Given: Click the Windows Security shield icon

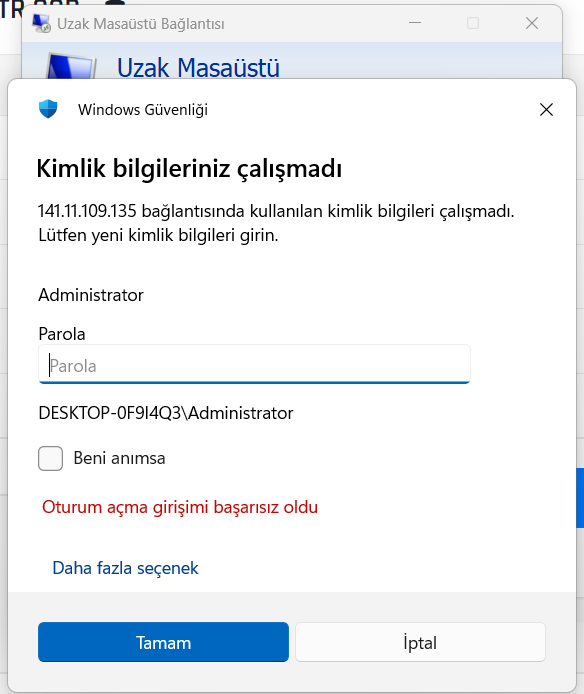Looking at the screenshot, I should (x=48, y=109).
